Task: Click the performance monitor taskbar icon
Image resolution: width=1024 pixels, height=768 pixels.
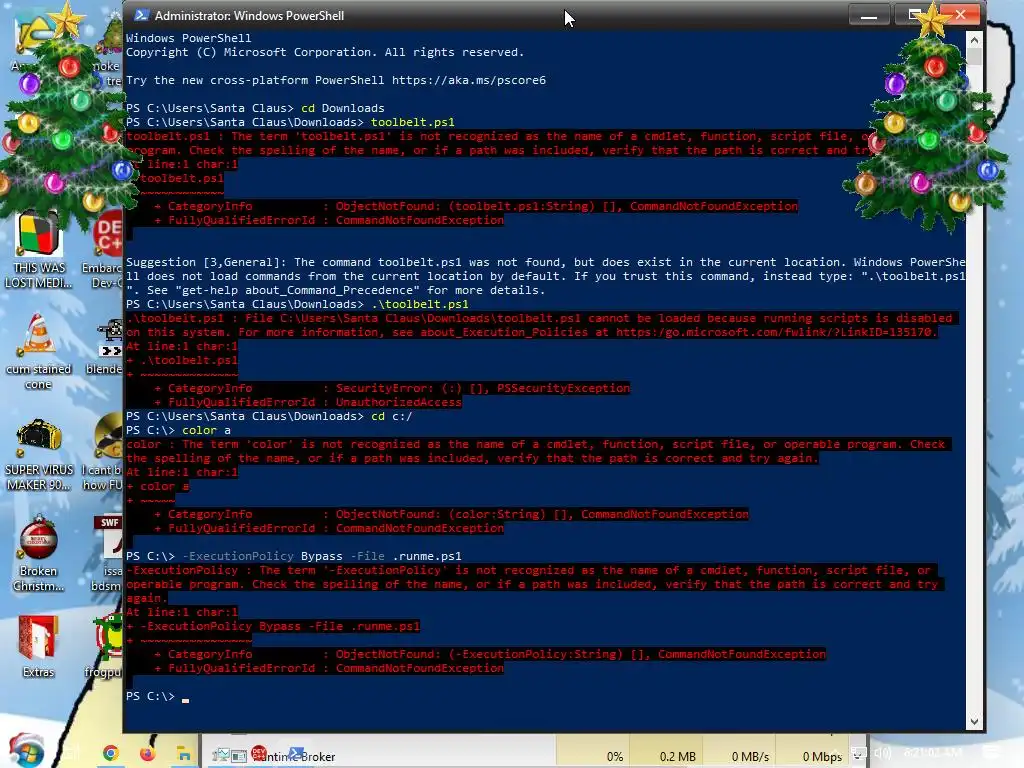Action: click(221, 756)
